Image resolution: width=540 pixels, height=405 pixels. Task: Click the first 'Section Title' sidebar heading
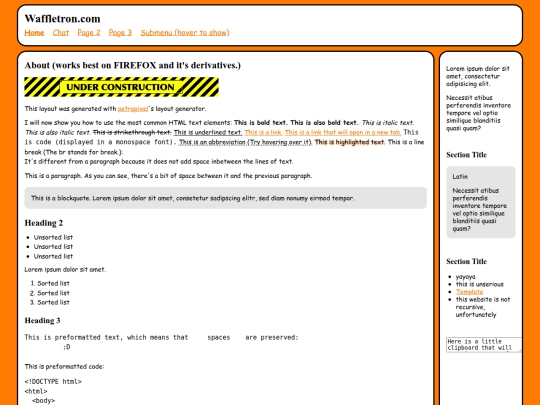[x=467, y=155]
